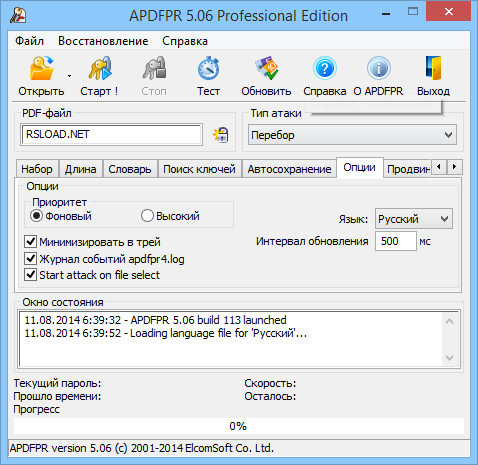Toggle Минимизировать в трей checkbox
Viewport: 478px width, 465px height.
tap(30, 242)
